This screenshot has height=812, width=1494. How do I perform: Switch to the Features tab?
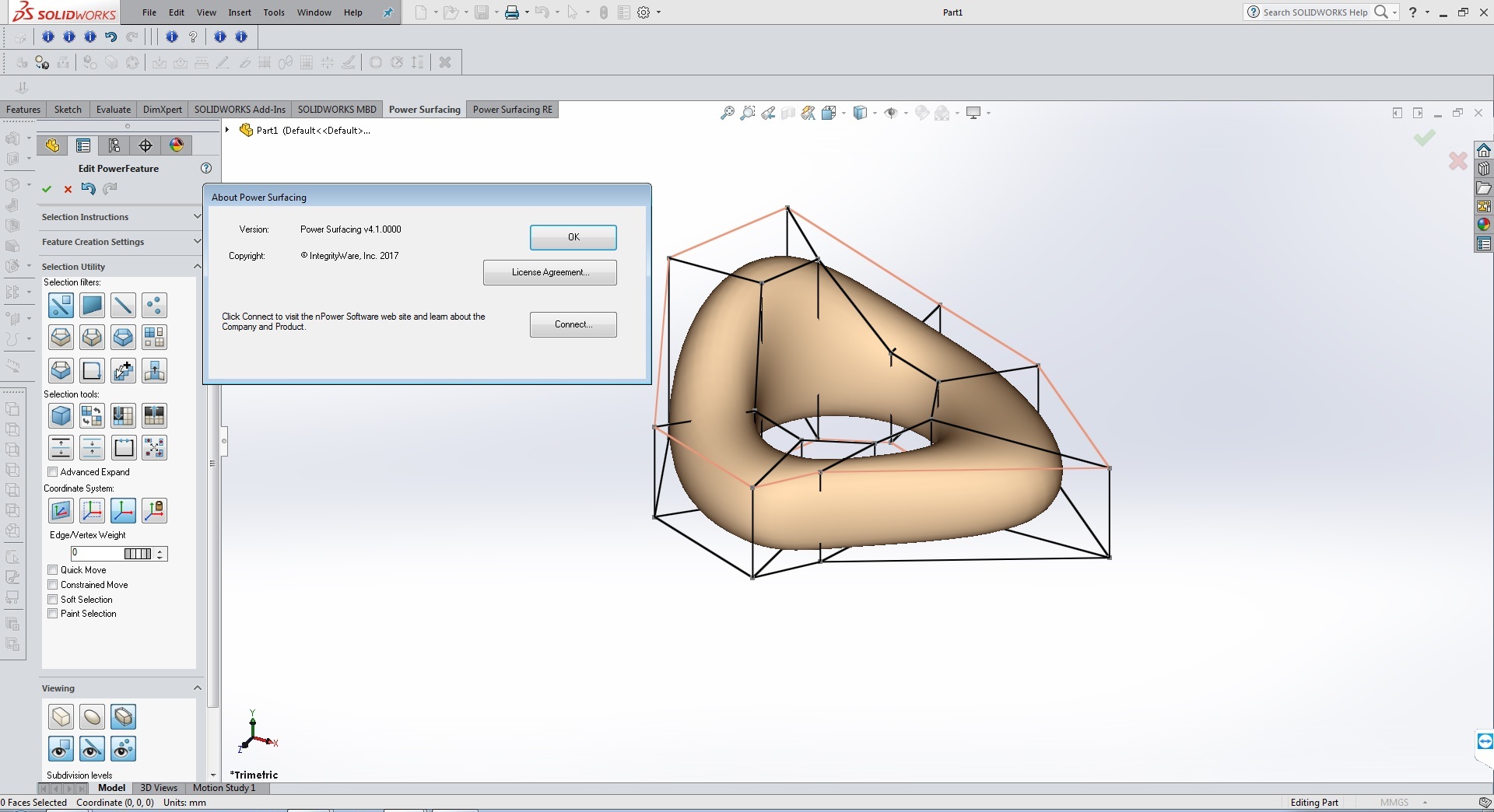pos(23,110)
